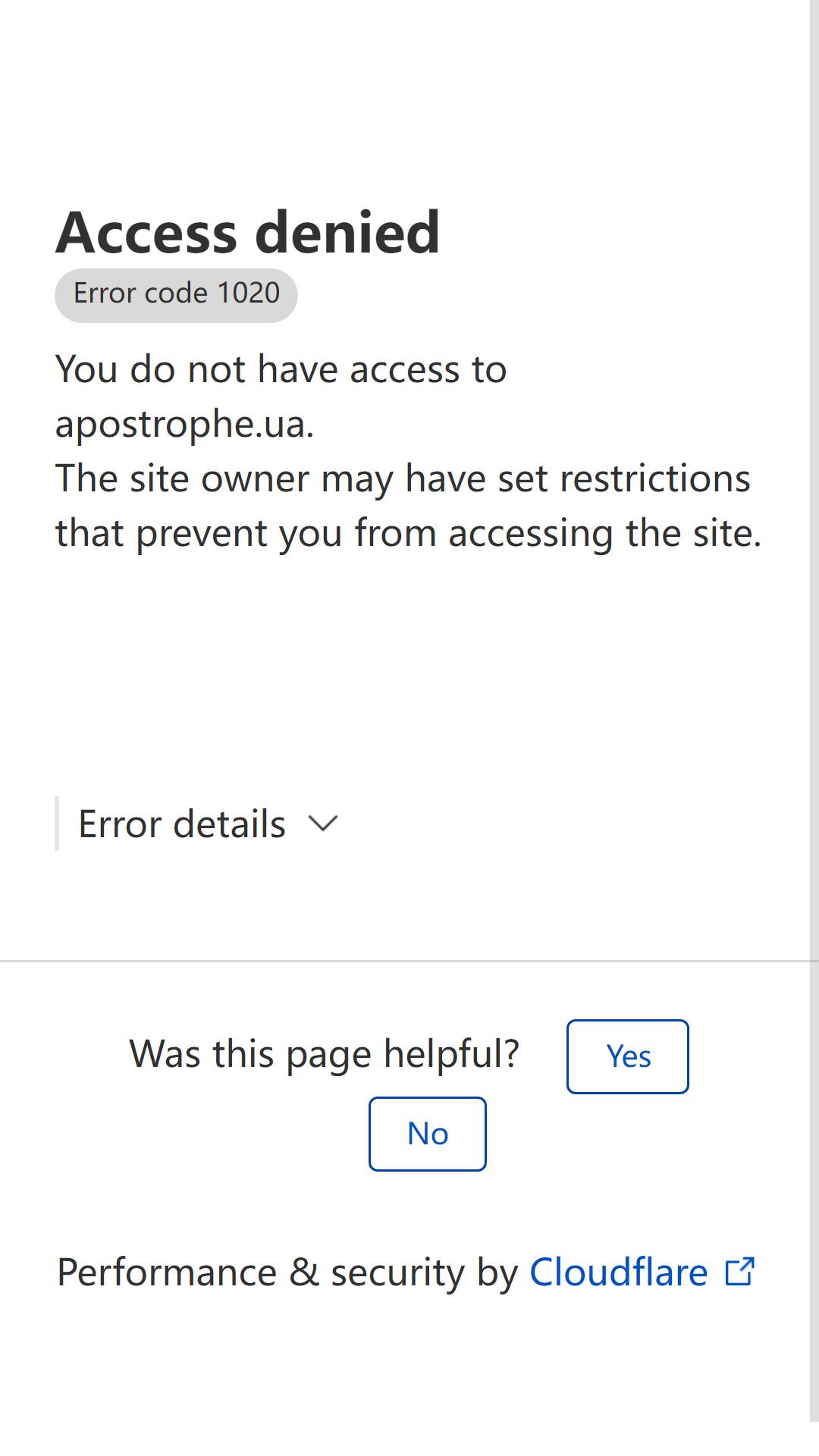The image size is (819, 1456).
Task: Click the 'The site owner may have set restrictions' line
Action: pyautogui.click(x=403, y=479)
